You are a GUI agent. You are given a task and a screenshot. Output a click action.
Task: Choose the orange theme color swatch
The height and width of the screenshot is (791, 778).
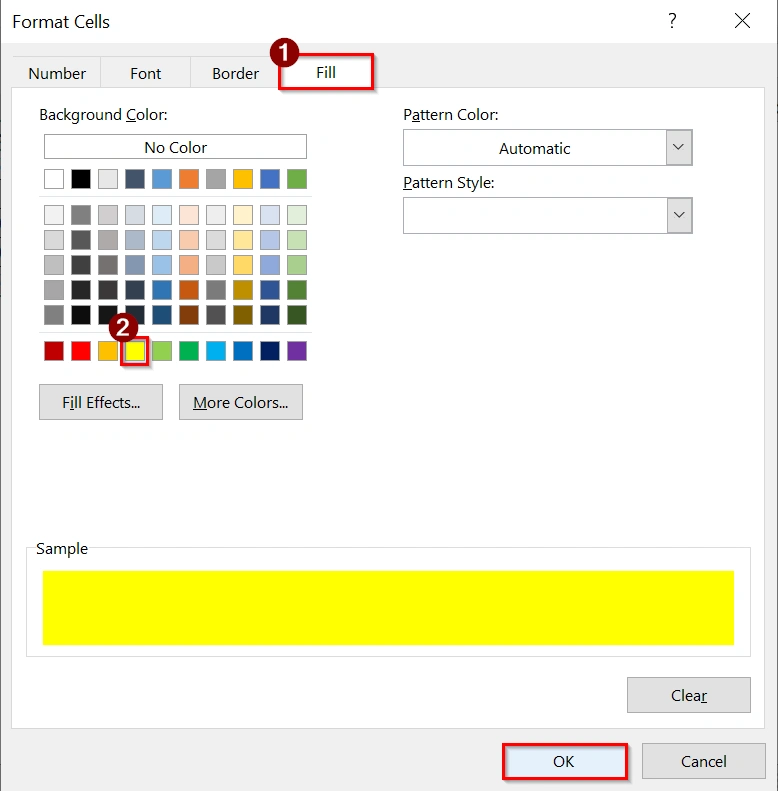[x=189, y=179]
